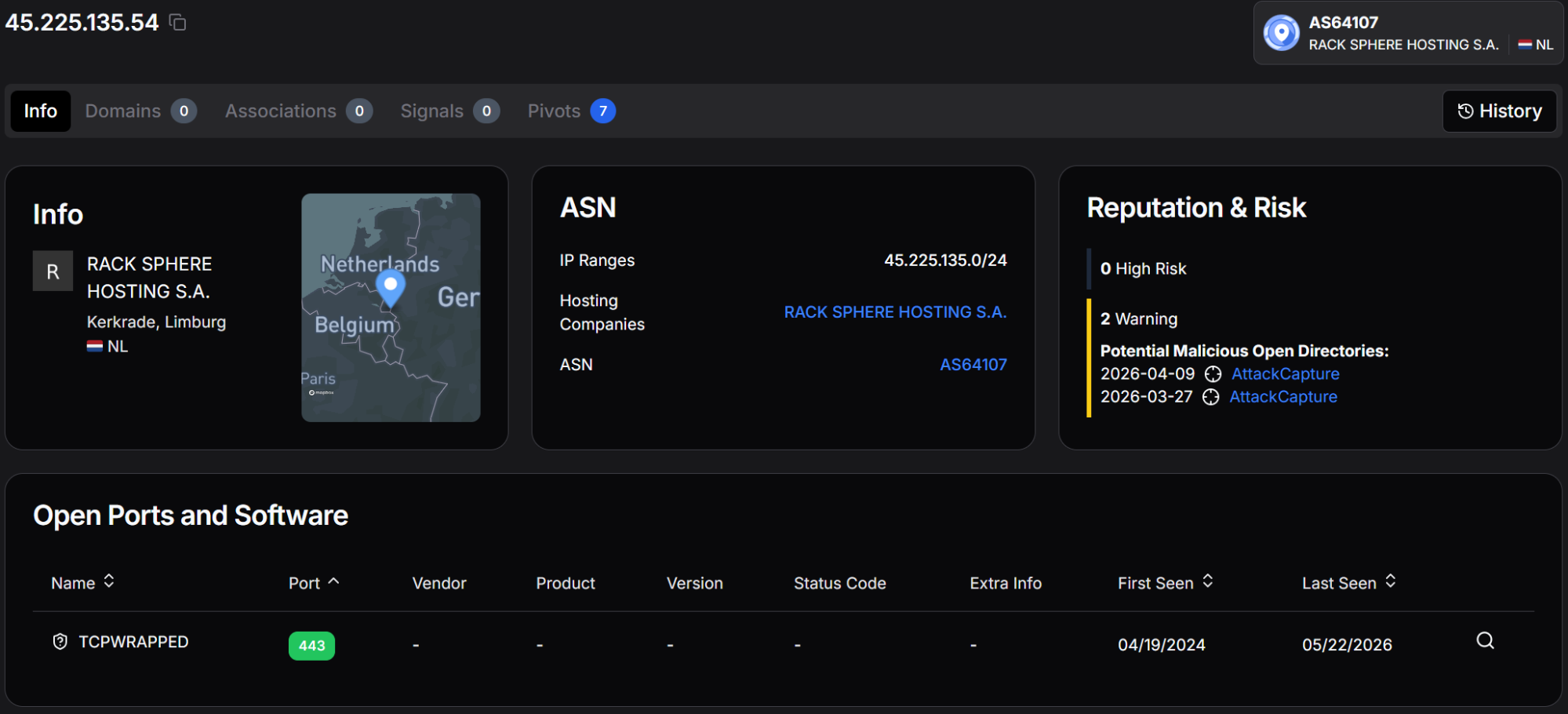1568x714 pixels.
Task: Click the green 443 port badge
Action: point(311,646)
